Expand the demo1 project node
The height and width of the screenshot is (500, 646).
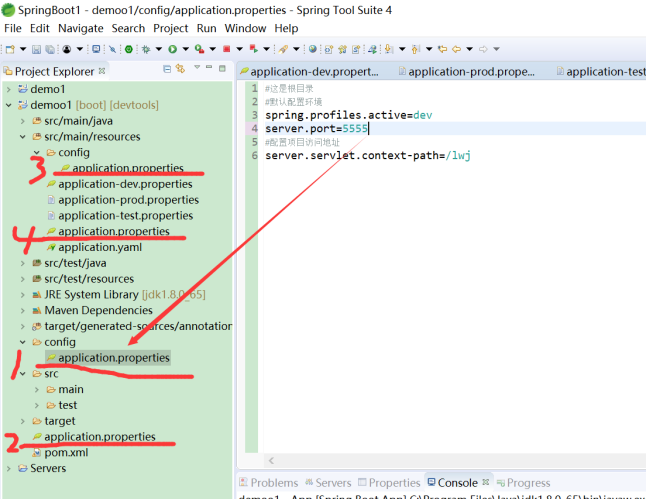click(x=9, y=89)
